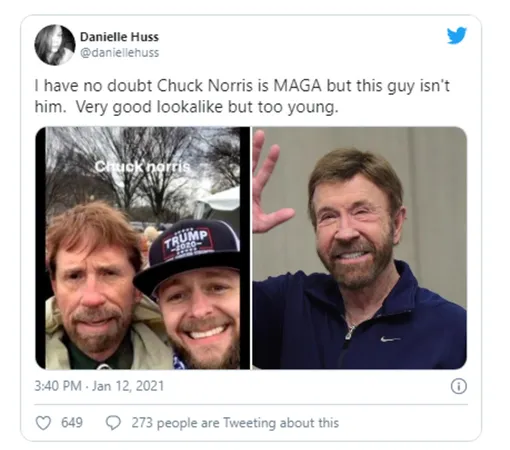Enlarge the right photo of waving man
The image size is (510, 450).
(x=360, y=248)
